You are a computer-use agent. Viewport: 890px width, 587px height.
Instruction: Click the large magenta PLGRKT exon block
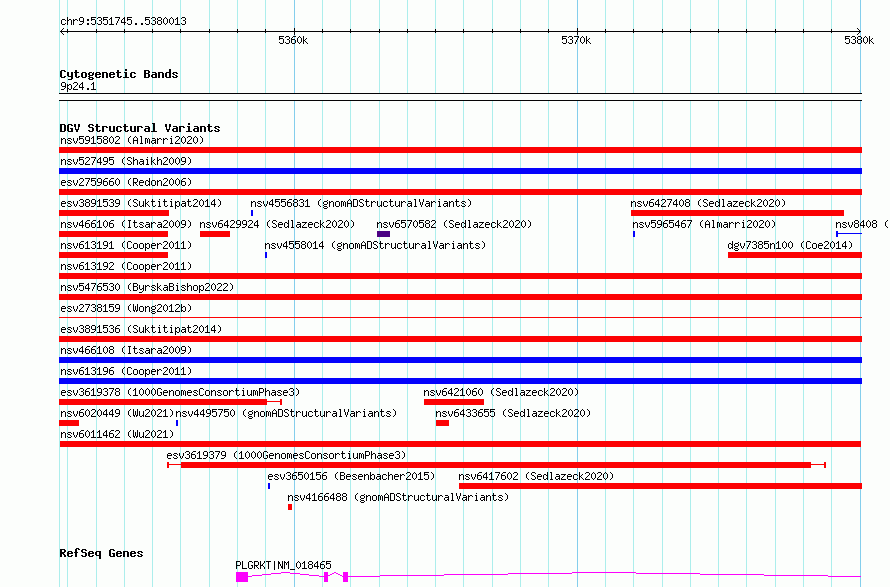click(242, 577)
